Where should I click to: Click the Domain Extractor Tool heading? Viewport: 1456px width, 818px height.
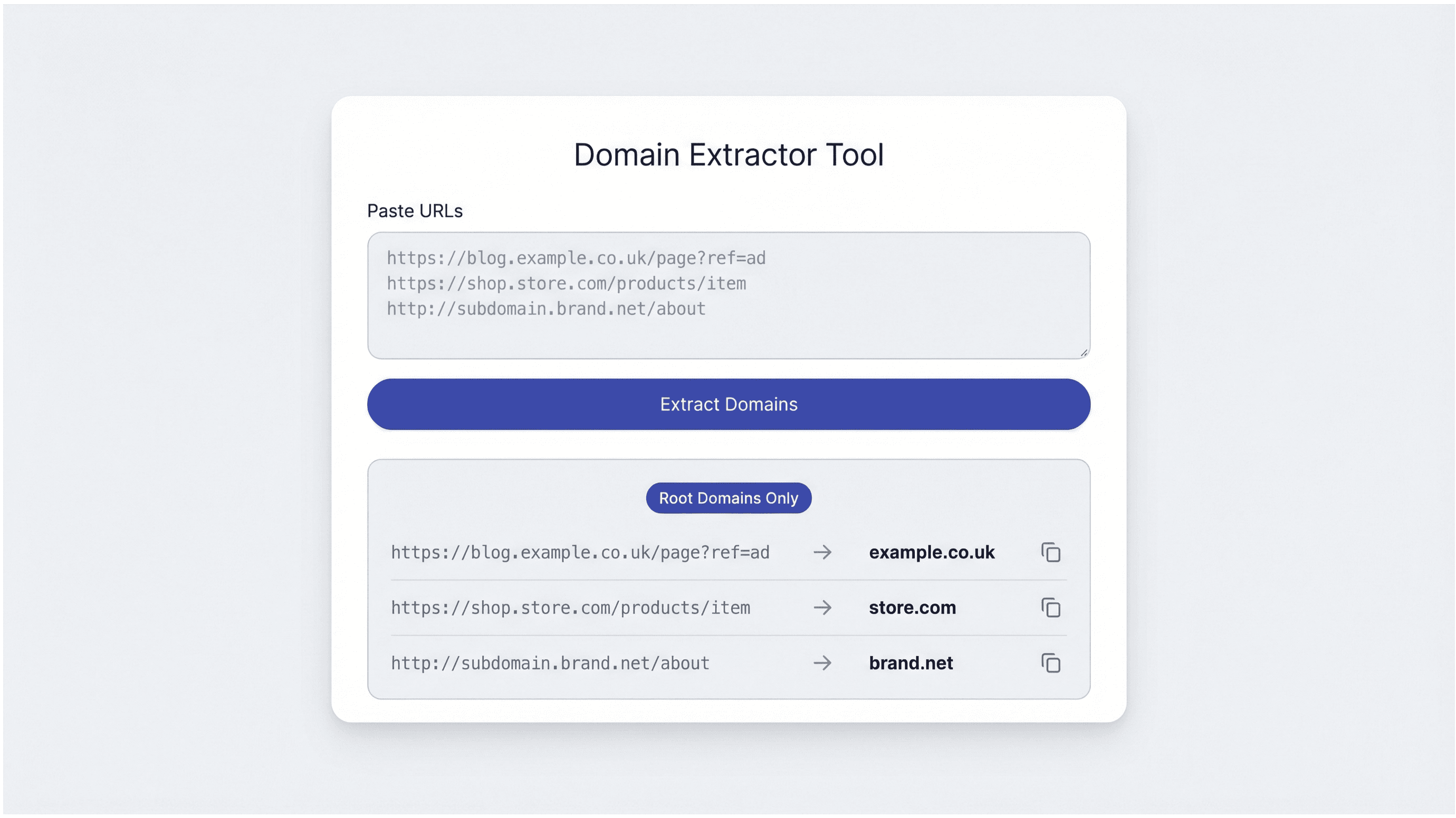(729, 155)
